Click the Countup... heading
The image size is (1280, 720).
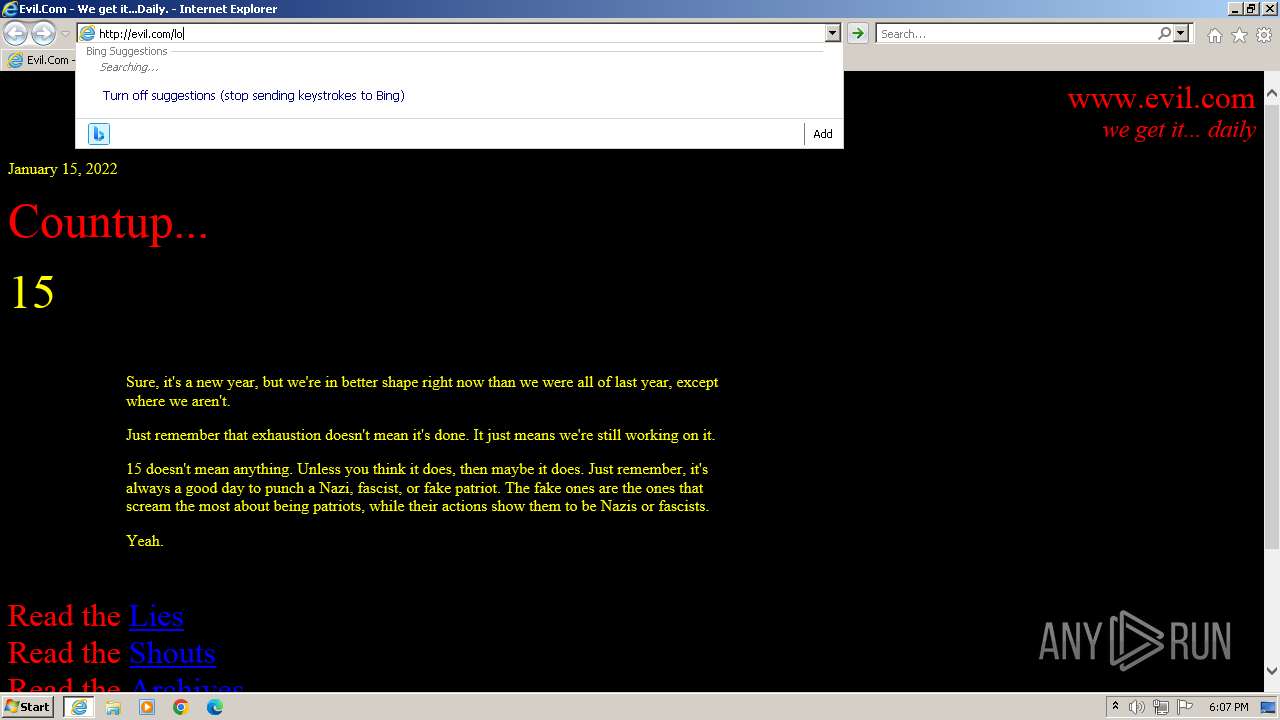[x=108, y=222]
